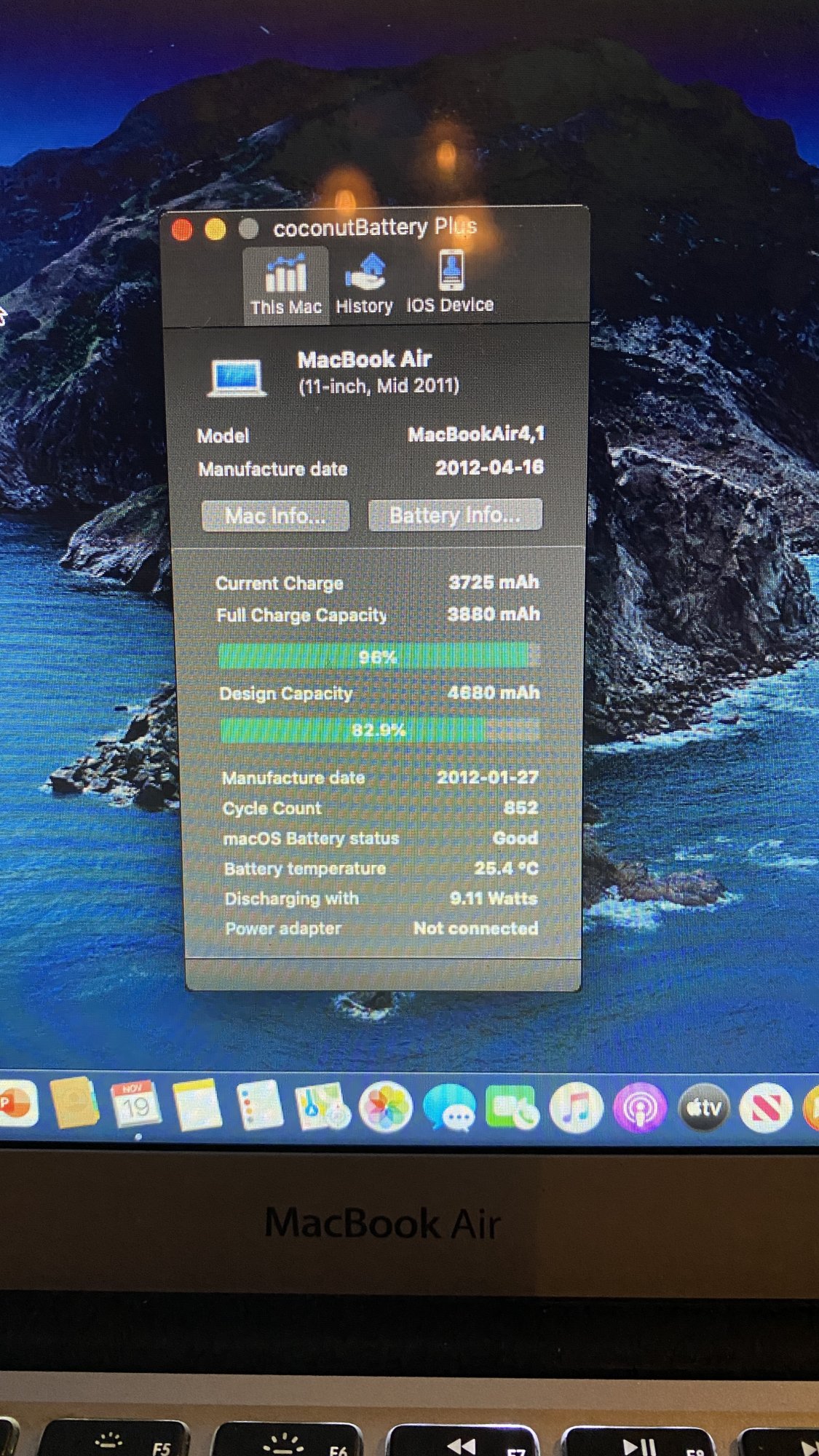
Task: Click the 96% charge progress bar
Action: (379, 656)
